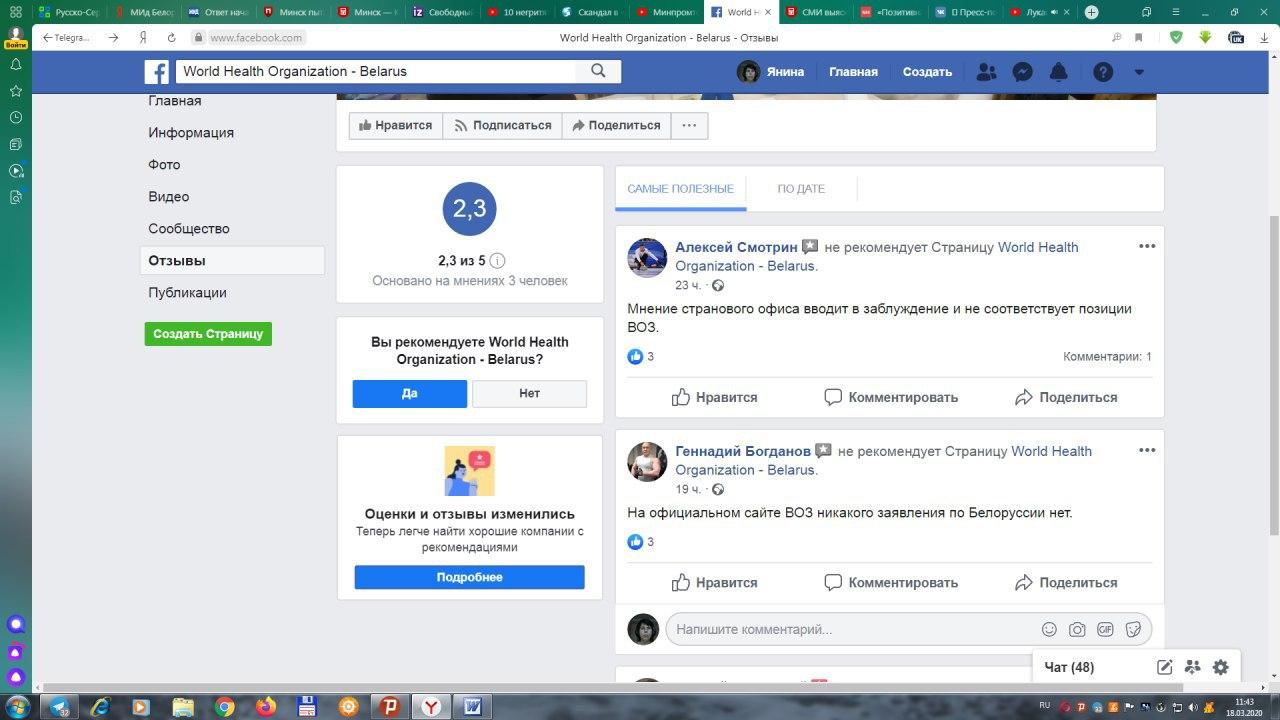Open new browser tab plus button
This screenshot has width=1280, height=720.
coord(1091,12)
